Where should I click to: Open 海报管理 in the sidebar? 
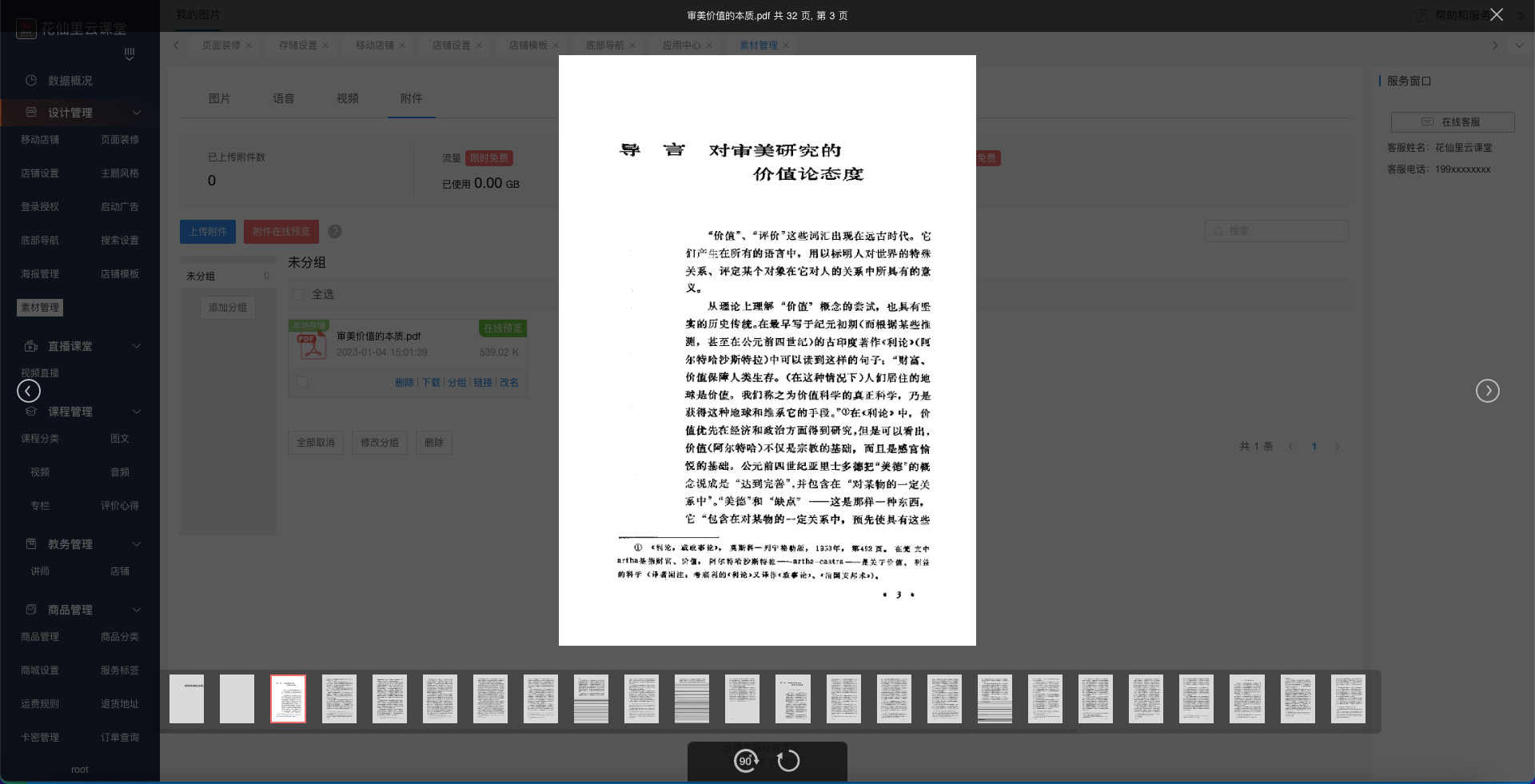[40, 274]
